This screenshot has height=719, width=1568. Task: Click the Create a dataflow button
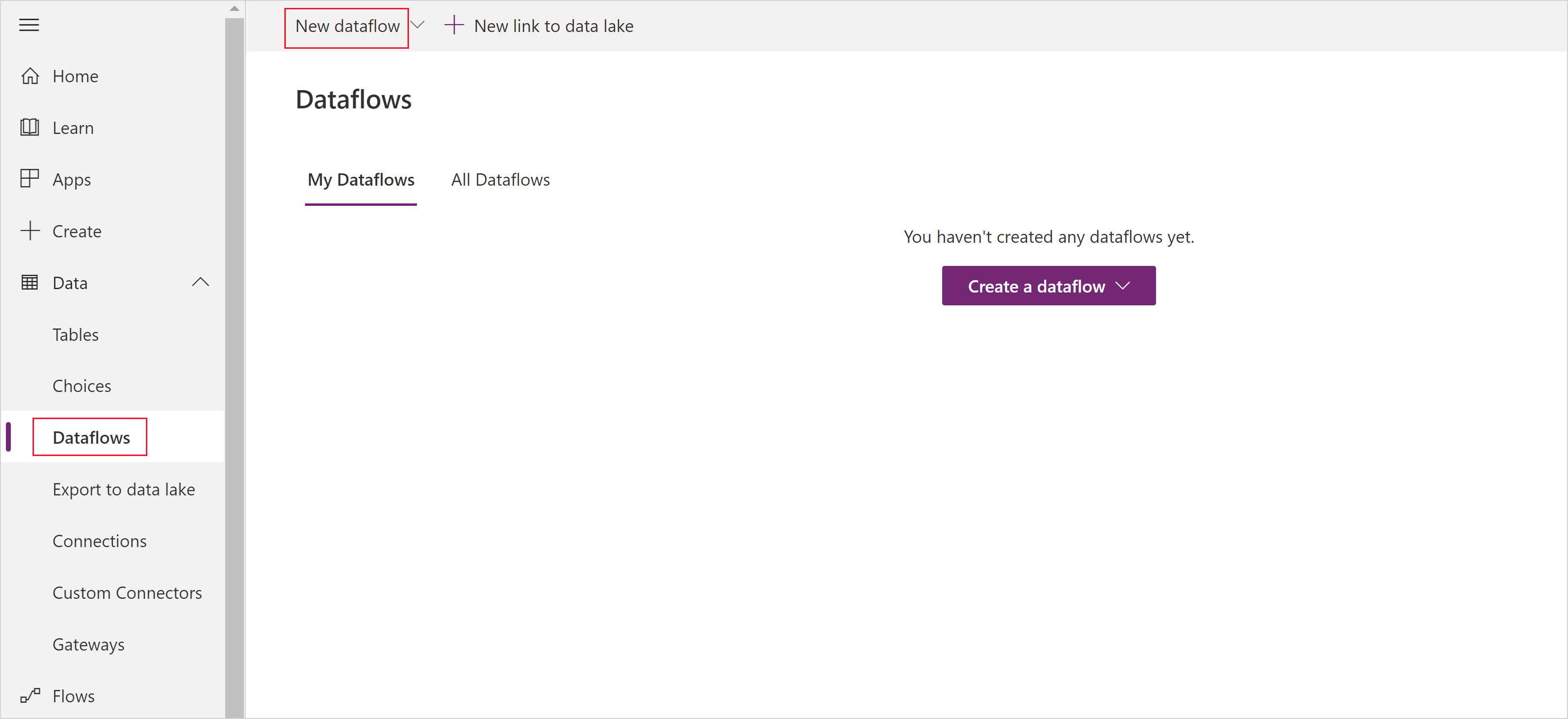click(x=1048, y=285)
